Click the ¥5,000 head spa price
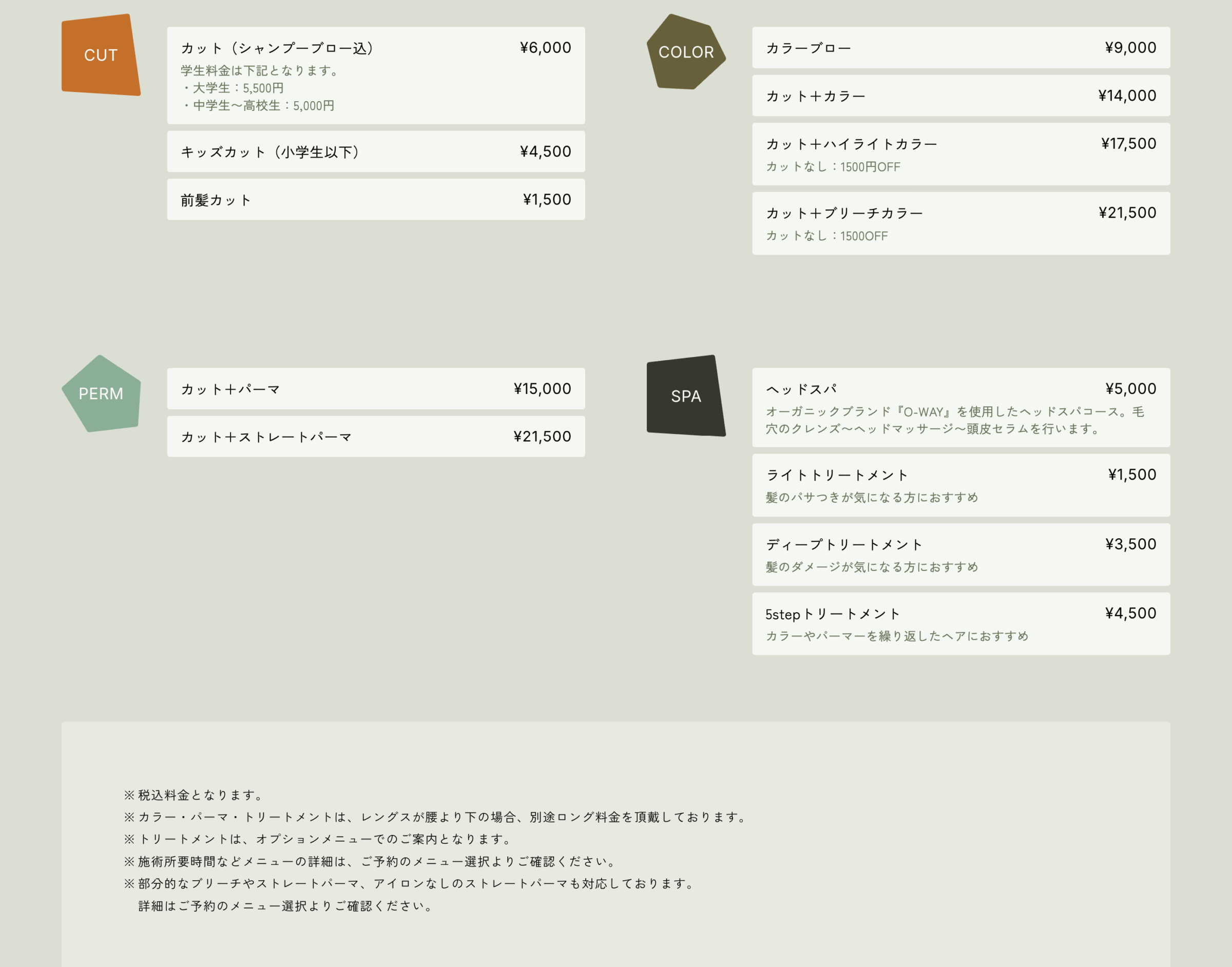This screenshot has height=967, width=1232. pos(1130,388)
